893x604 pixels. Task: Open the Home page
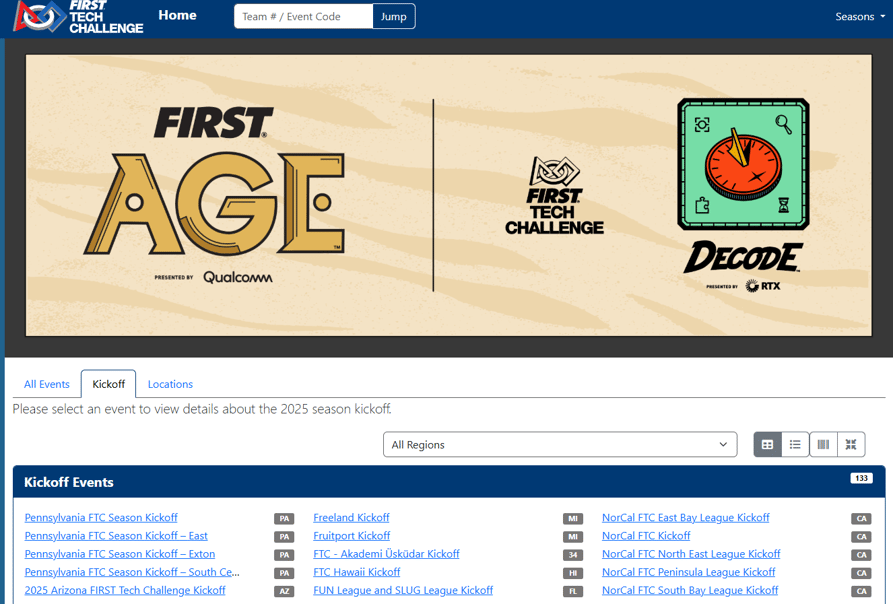(177, 16)
